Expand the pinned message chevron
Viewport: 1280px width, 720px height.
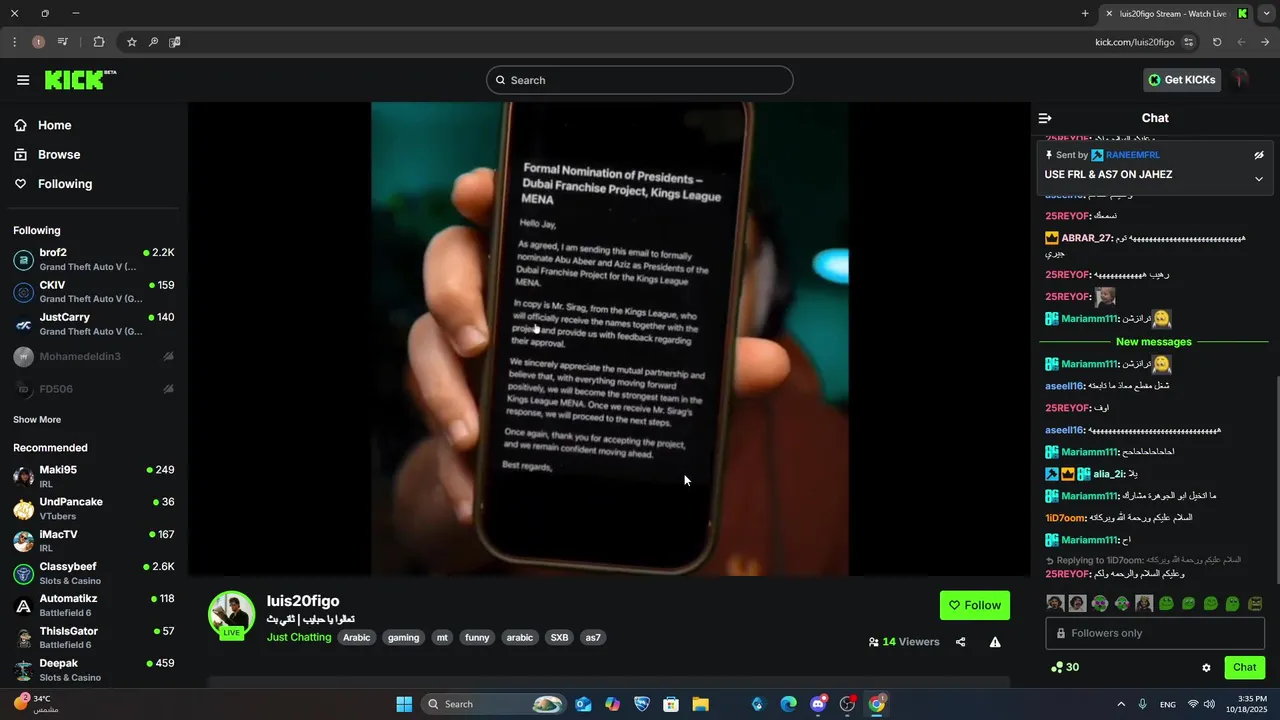point(1259,179)
